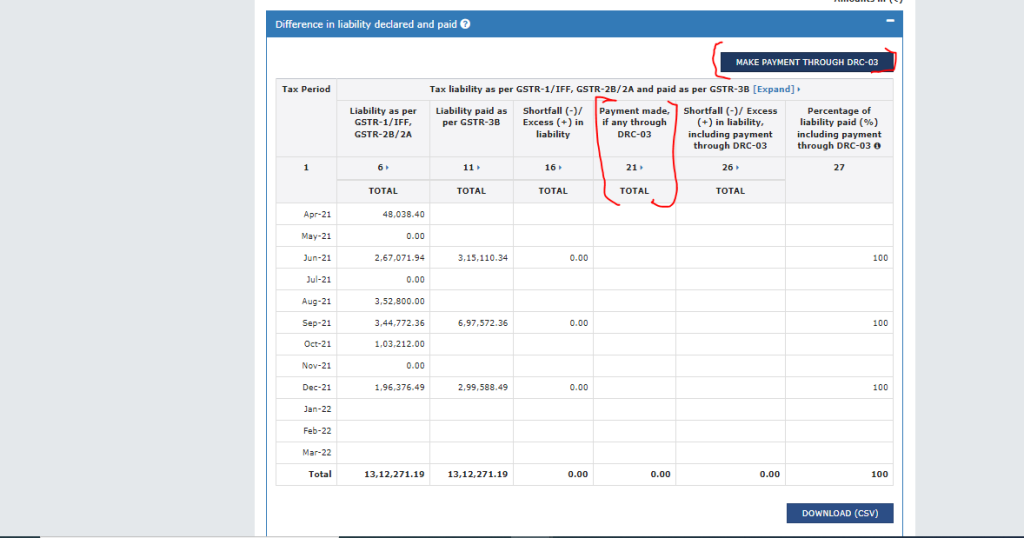
Task: Click the info icon in the Percentage column header
Action: tap(877, 146)
